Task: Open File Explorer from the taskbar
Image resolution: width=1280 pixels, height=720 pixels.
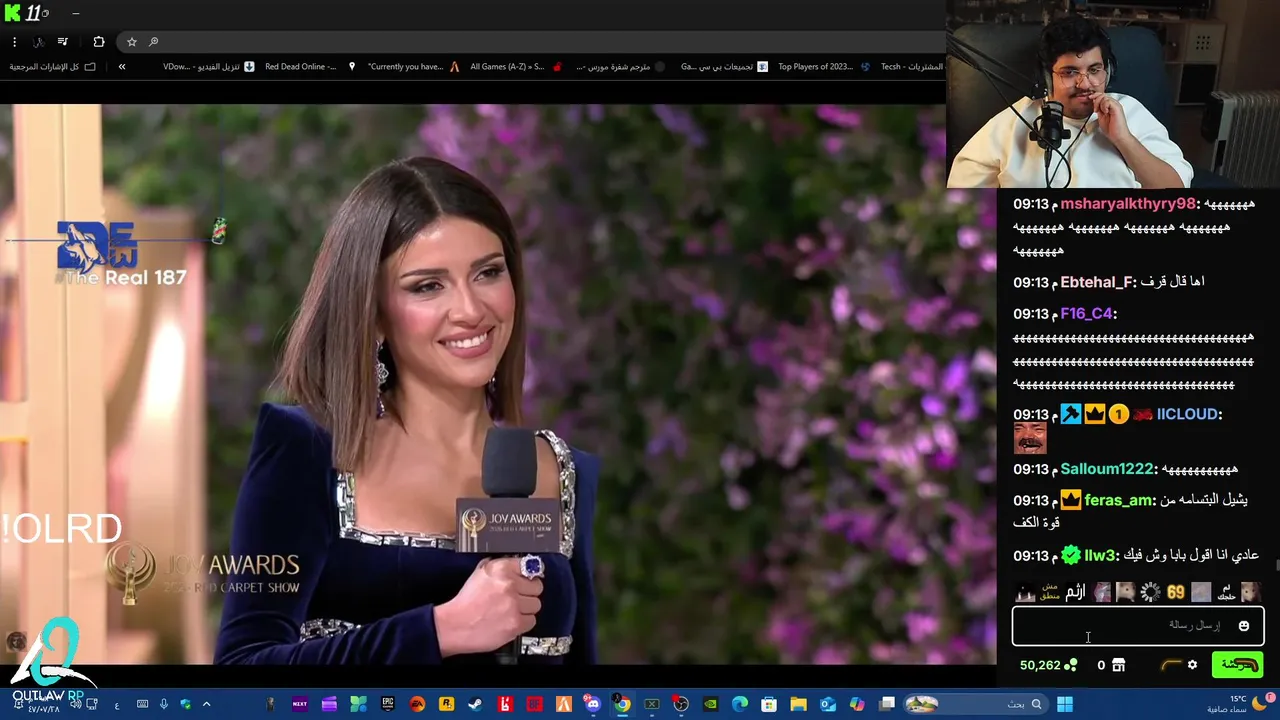Action: point(798,704)
